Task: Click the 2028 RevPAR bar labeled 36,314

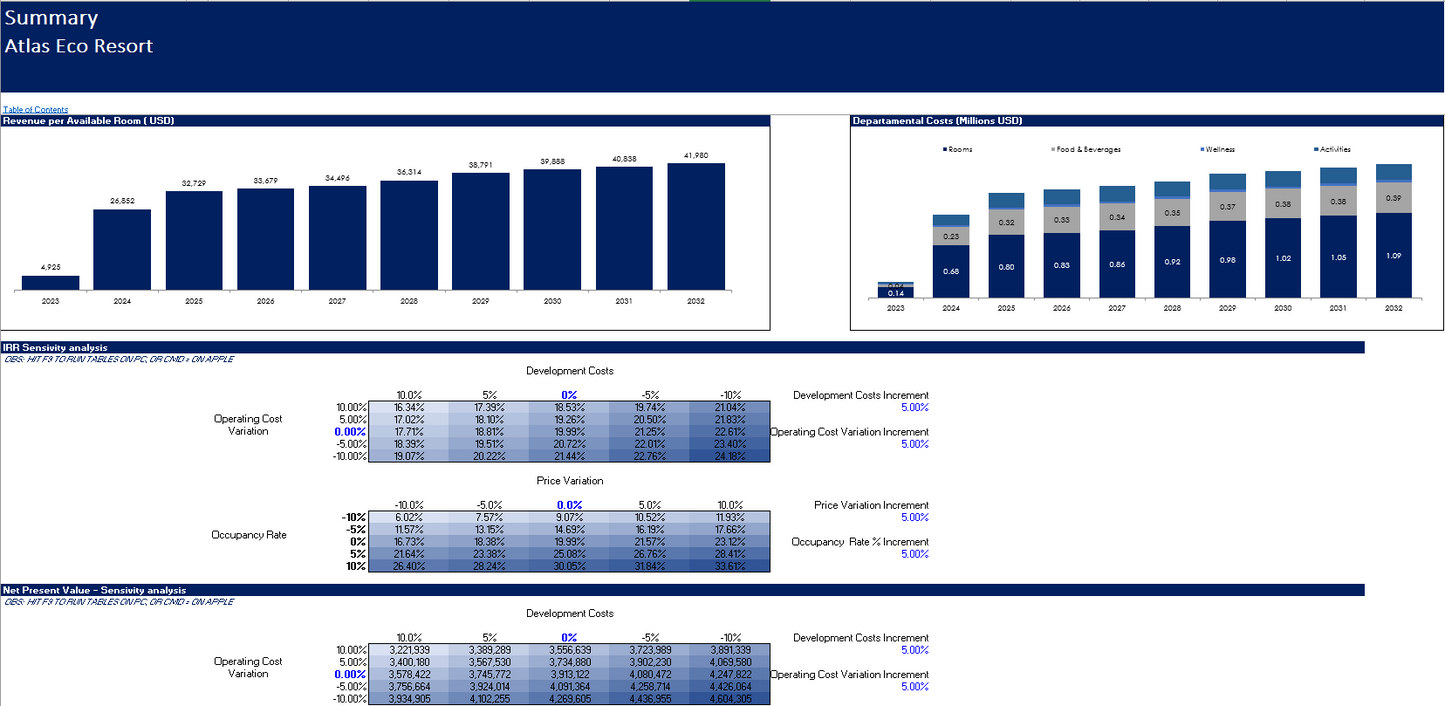Action: coord(409,235)
